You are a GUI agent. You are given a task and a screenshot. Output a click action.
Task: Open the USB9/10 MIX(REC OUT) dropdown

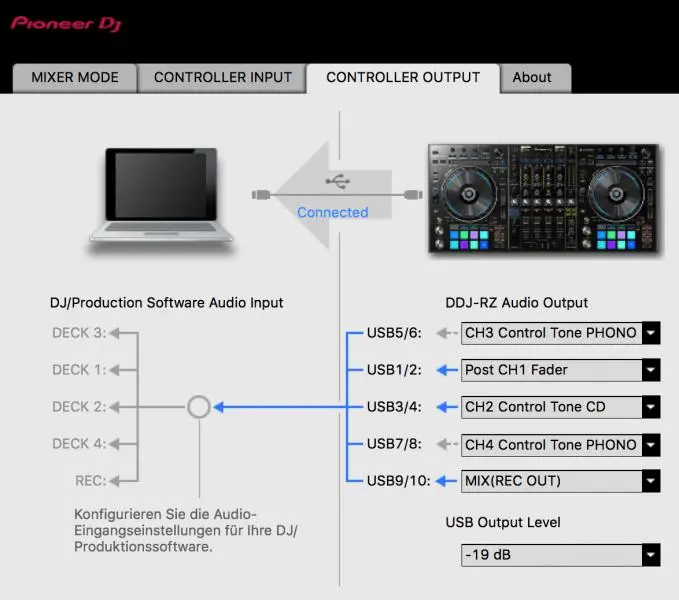560,481
